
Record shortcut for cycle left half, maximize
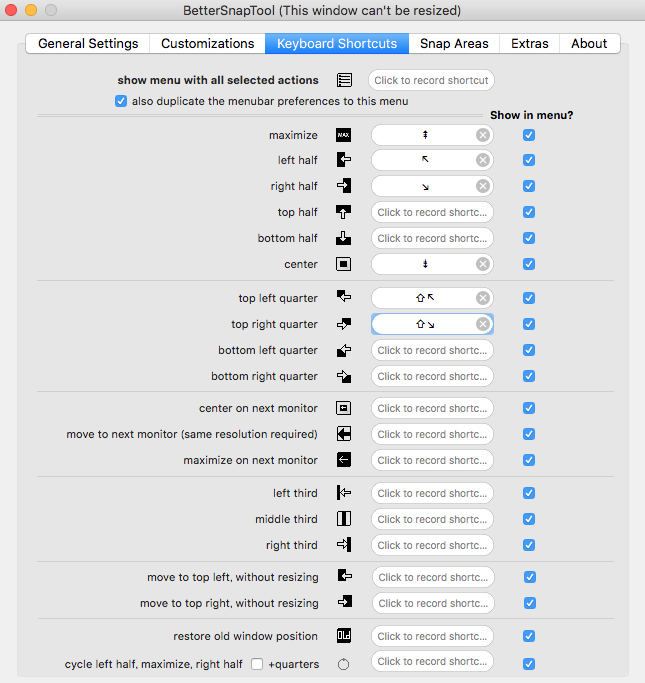tap(432, 661)
